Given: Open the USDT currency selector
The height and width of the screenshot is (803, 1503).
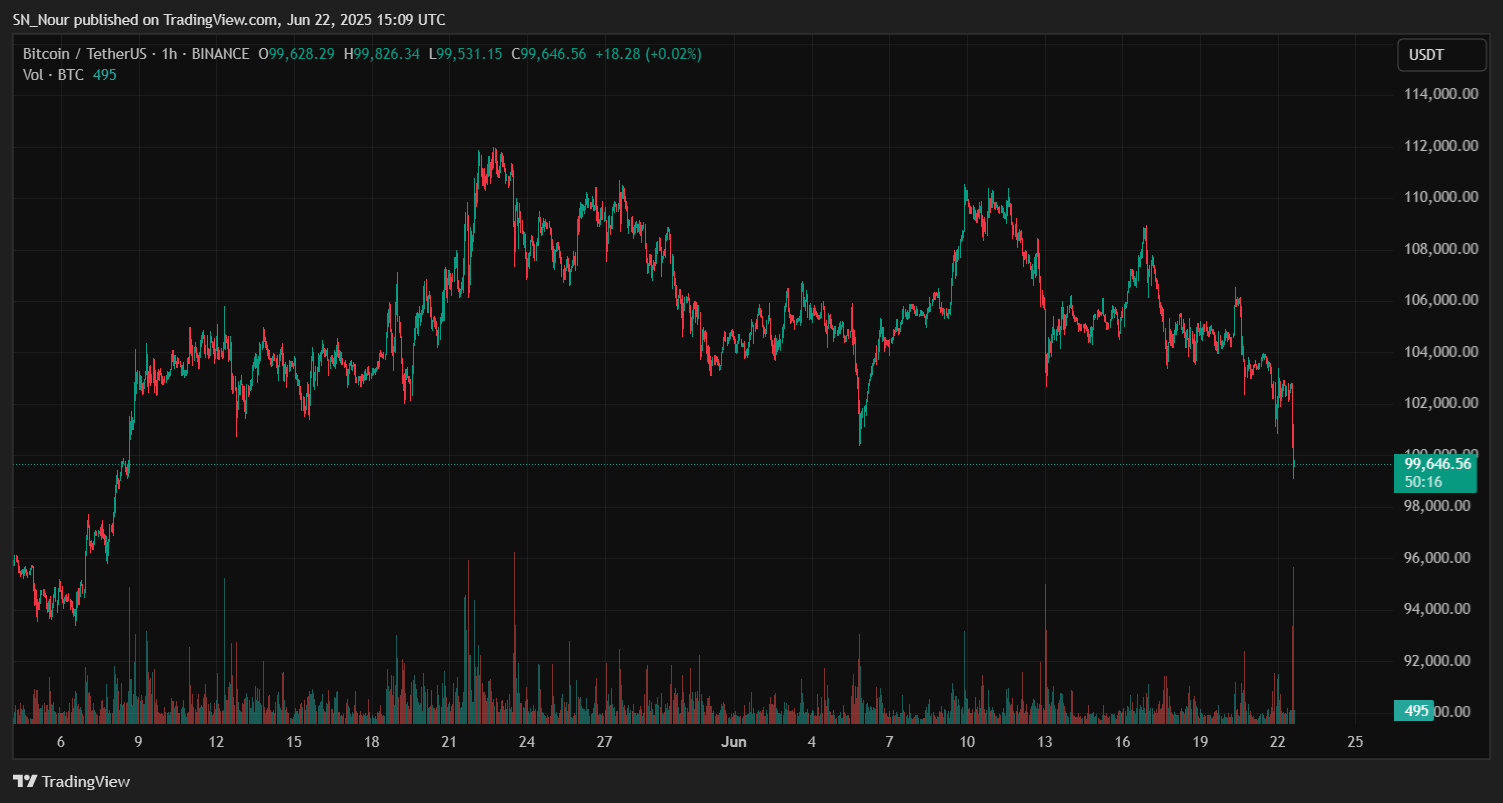Looking at the screenshot, I should [1440, 56].
